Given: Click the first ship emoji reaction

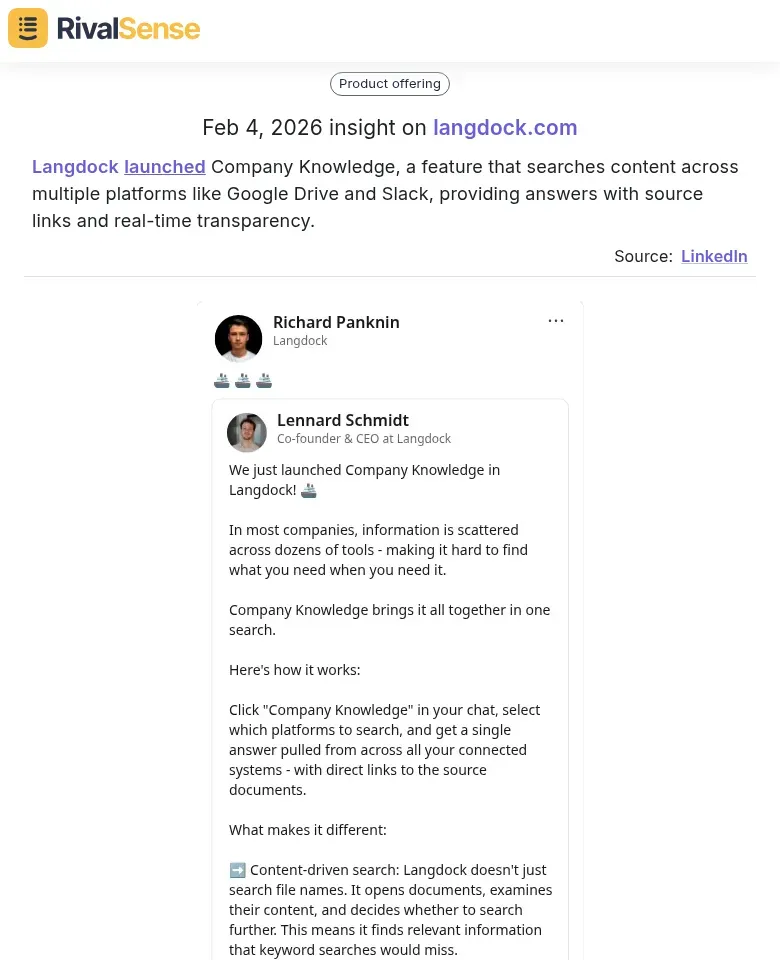Looking at the screenshot, I should 222,380.
